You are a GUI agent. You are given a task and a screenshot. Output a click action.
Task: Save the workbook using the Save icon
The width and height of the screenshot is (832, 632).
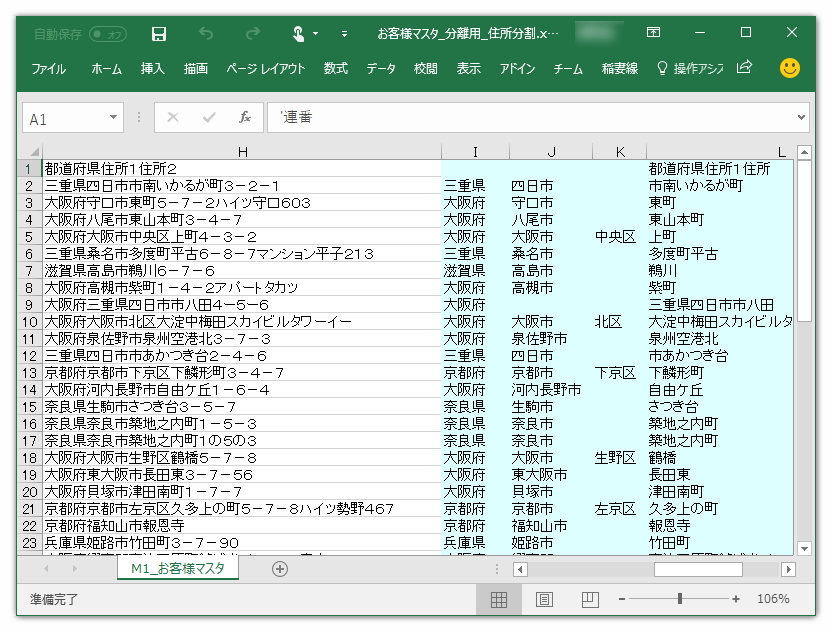[159, 32]
